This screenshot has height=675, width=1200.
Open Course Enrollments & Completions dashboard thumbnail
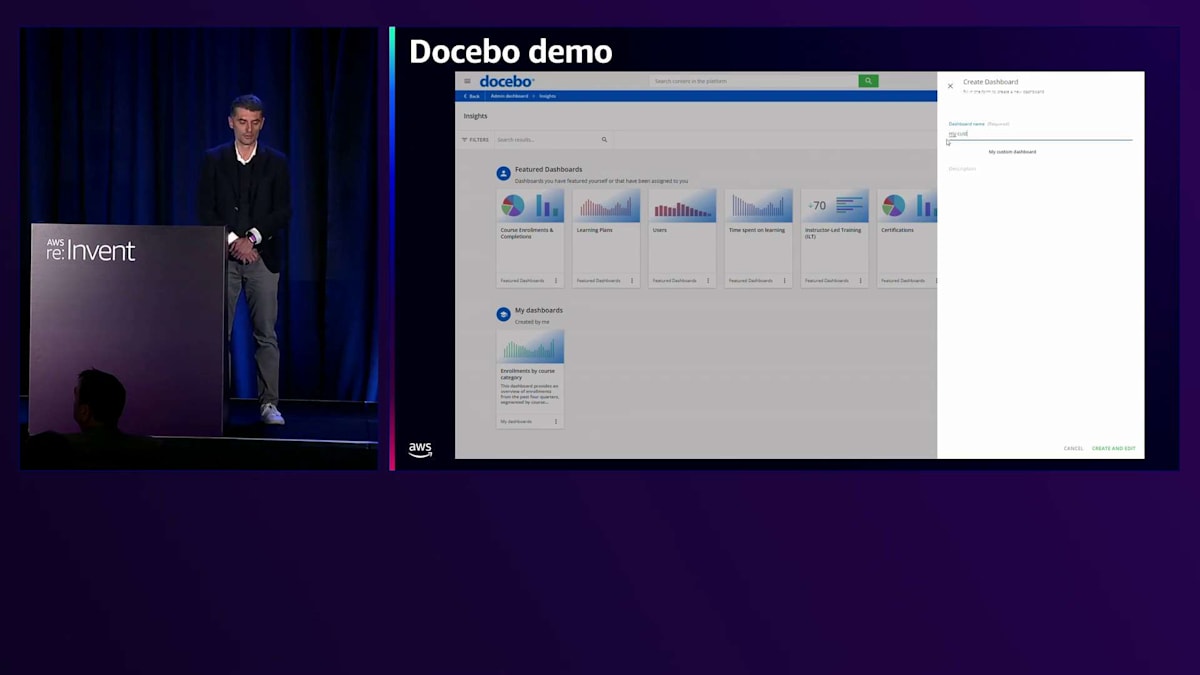(530, 206)
